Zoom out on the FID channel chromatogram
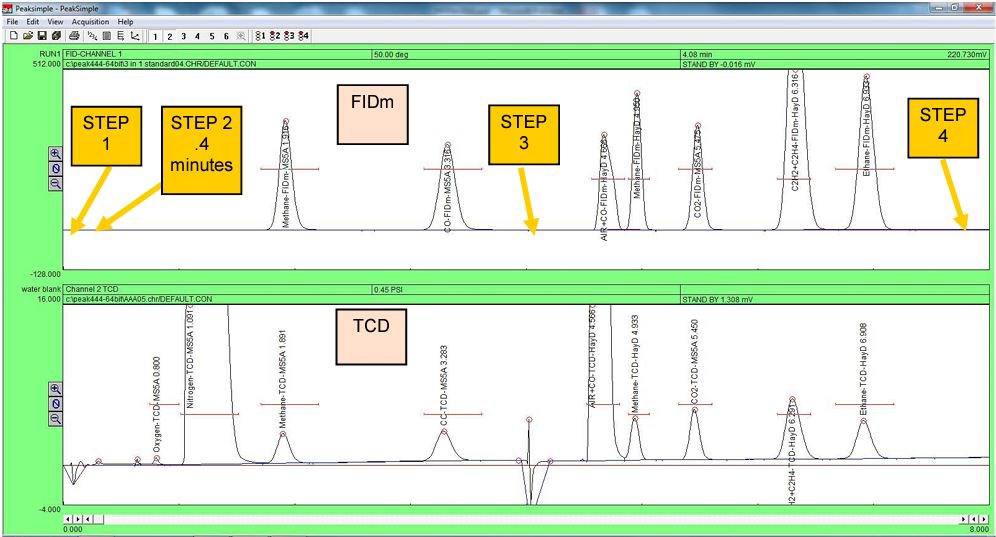 pos(54,184)
